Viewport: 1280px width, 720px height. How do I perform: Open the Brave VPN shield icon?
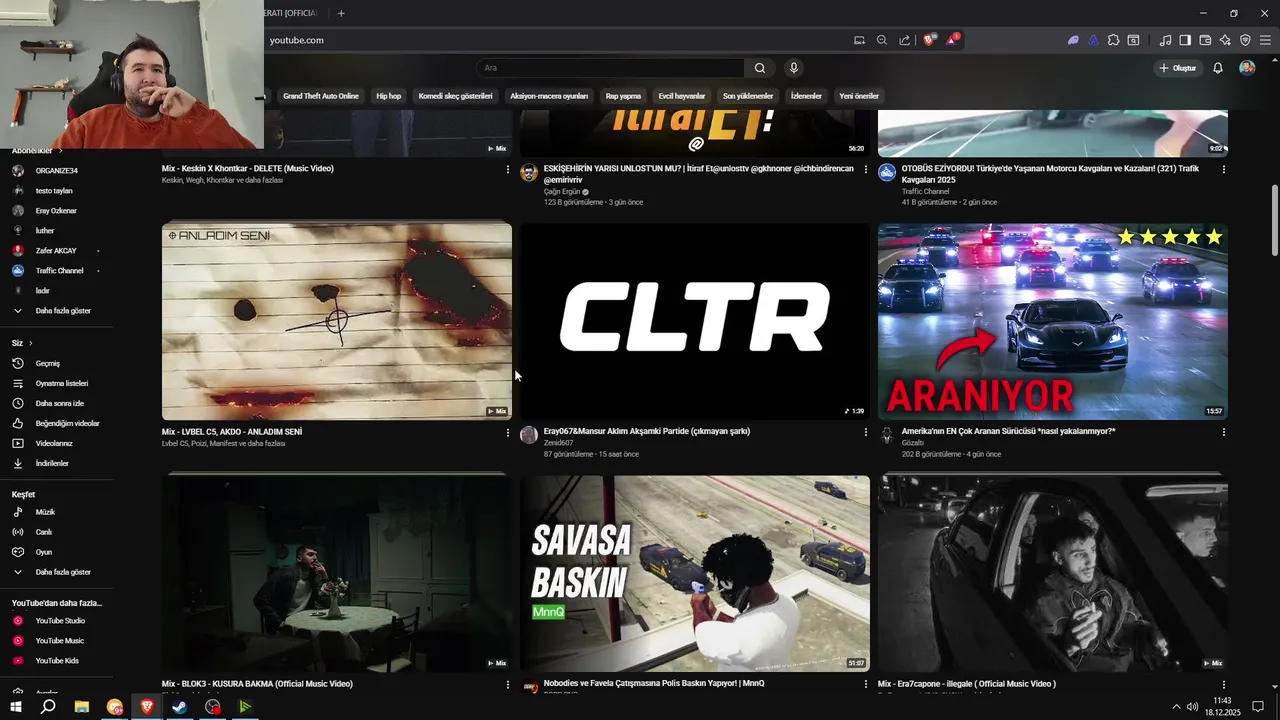coord(1245,40)
